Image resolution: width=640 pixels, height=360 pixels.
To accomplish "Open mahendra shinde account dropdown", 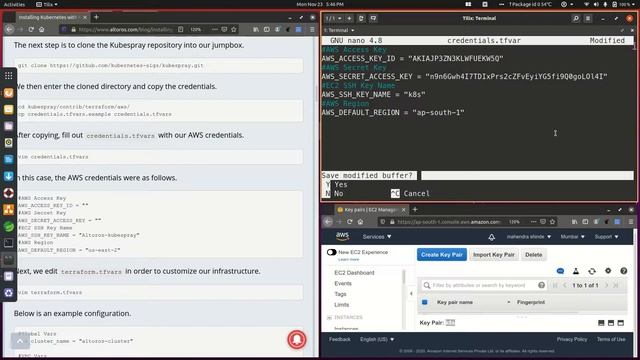I will point(529,237).
